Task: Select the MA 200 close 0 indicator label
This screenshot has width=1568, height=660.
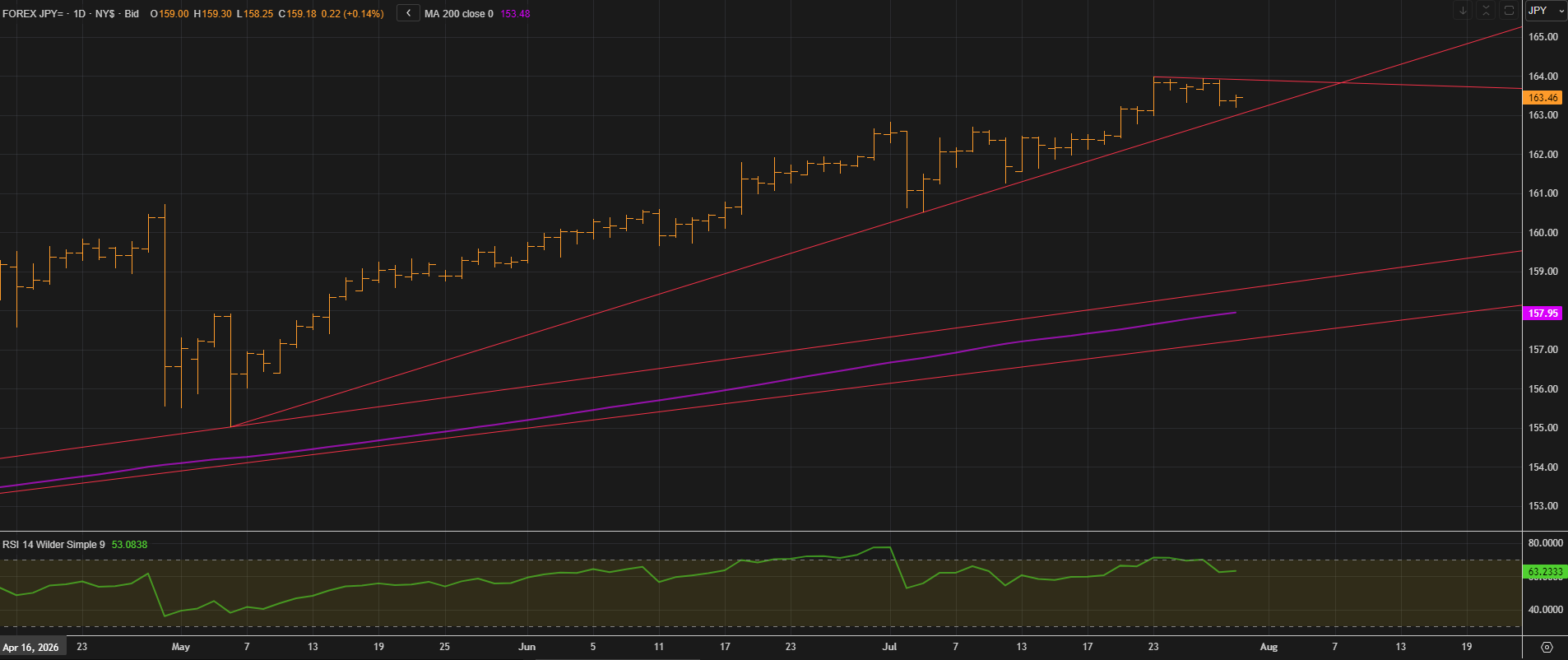Action: pyautogui.click(x=459, y=14)
